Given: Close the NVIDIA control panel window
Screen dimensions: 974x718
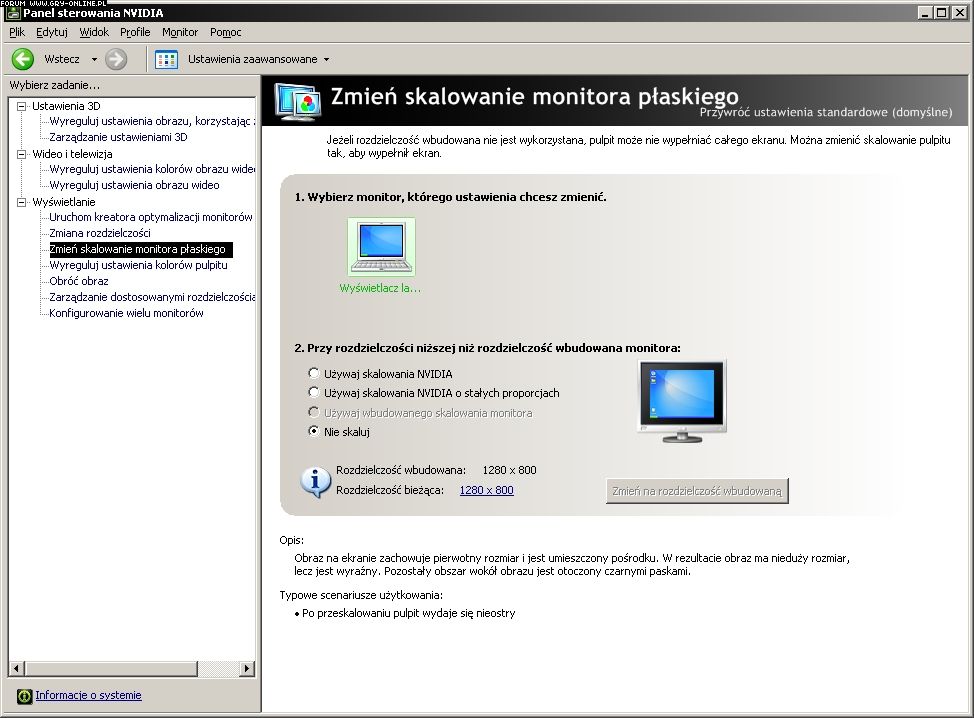Looking at the screenshot, I should tap(960, 12).
